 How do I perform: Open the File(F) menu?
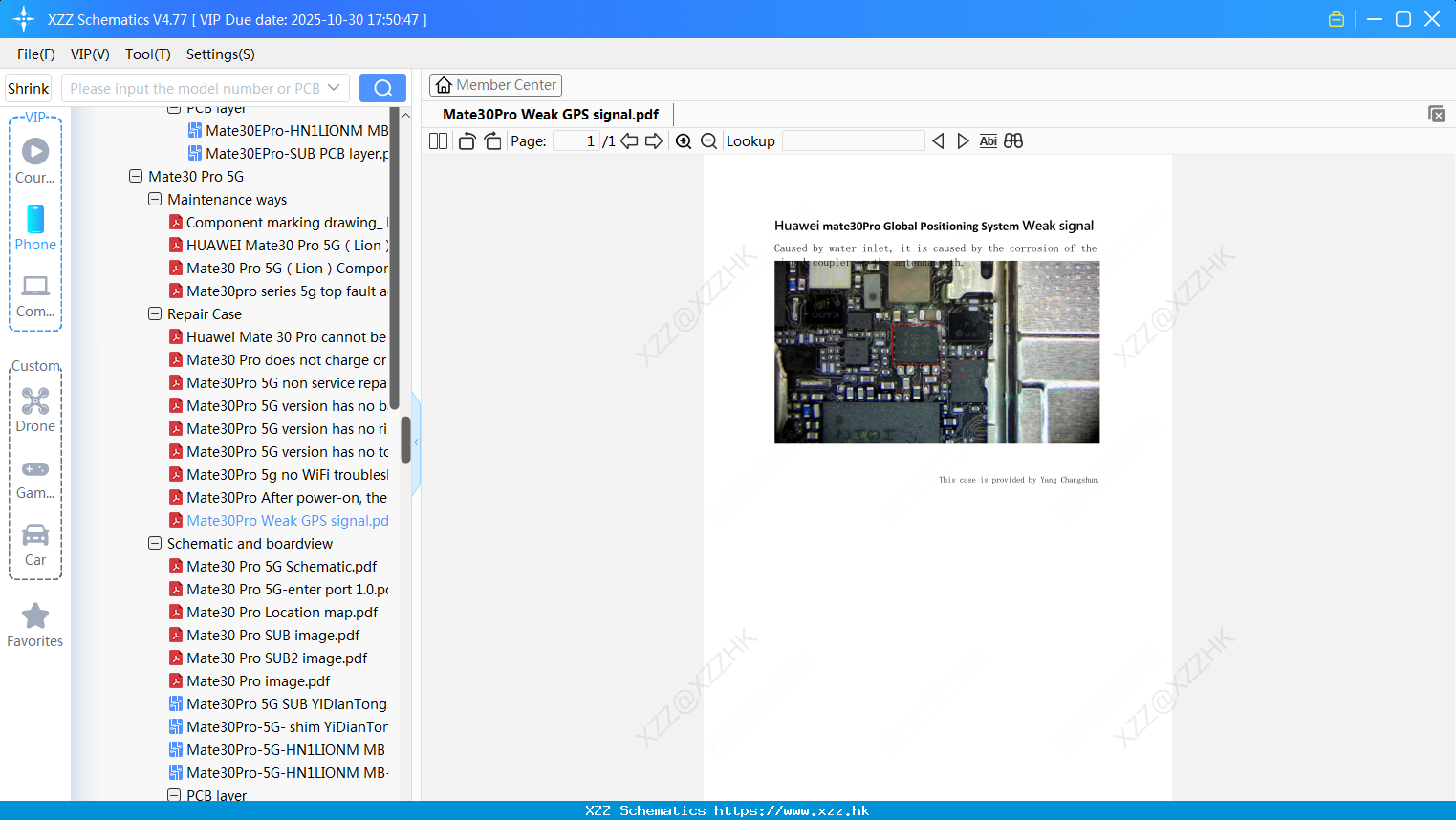(36, 54)
